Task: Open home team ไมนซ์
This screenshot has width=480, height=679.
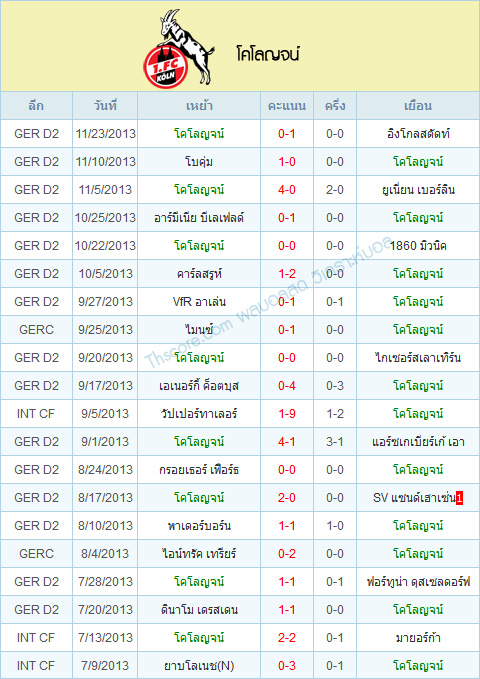Action: (x=199, y=330)
